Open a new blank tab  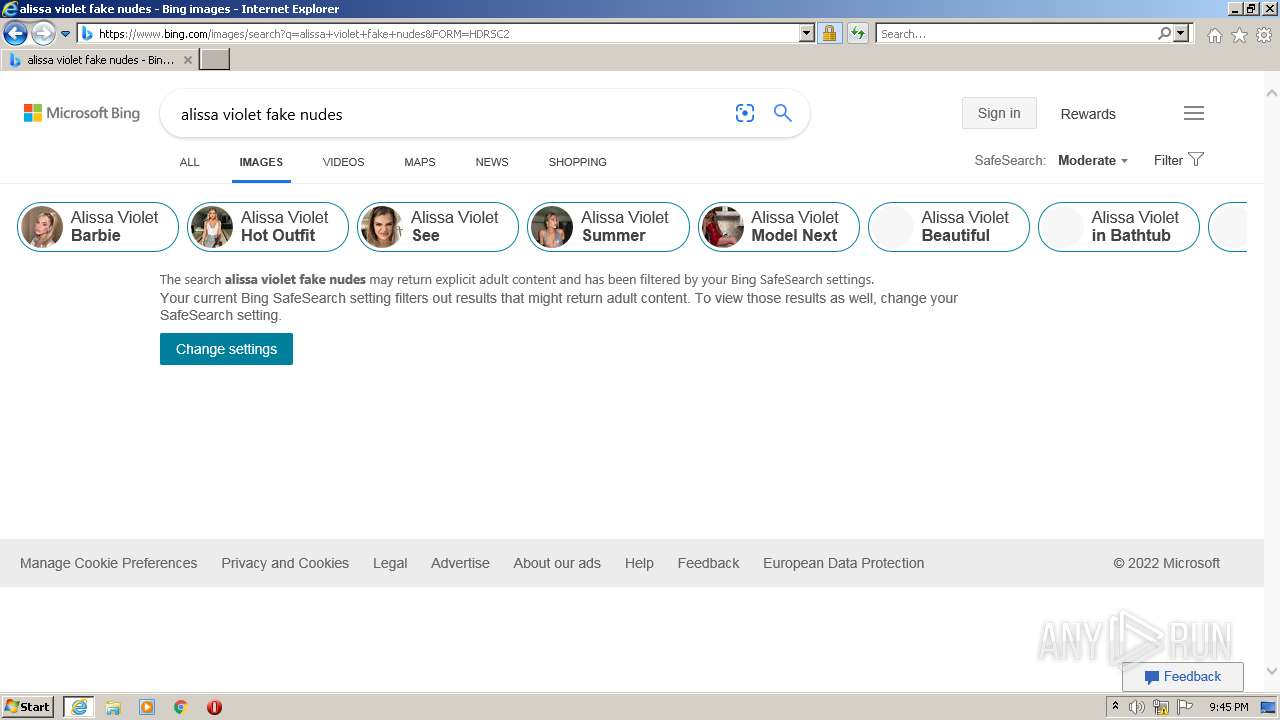pos(215,59)
